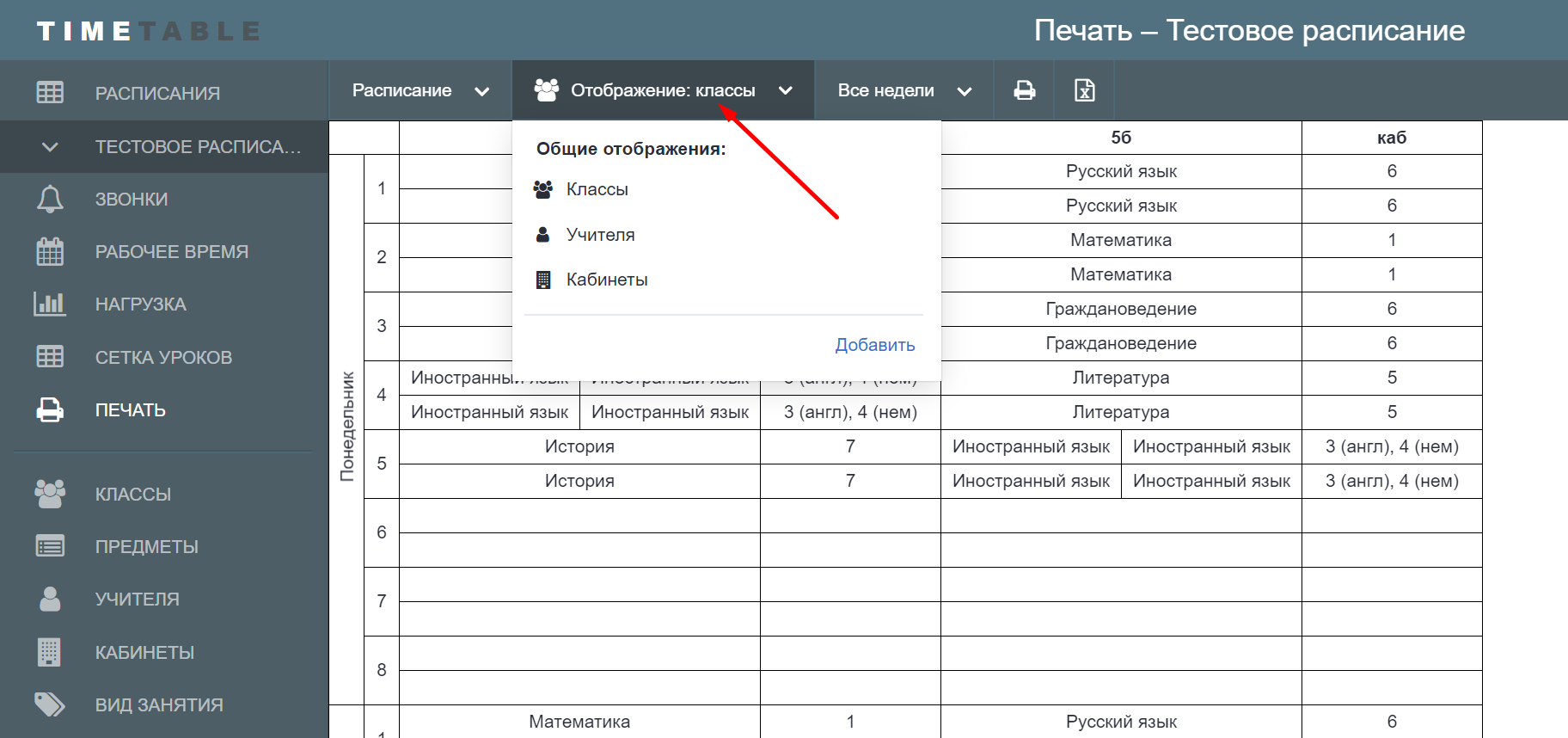This screenshot has height=738, width=1568.
Task: Click the tags icon beside ВИД ЗАНЯТИЯ
Action: click(50, 704)
